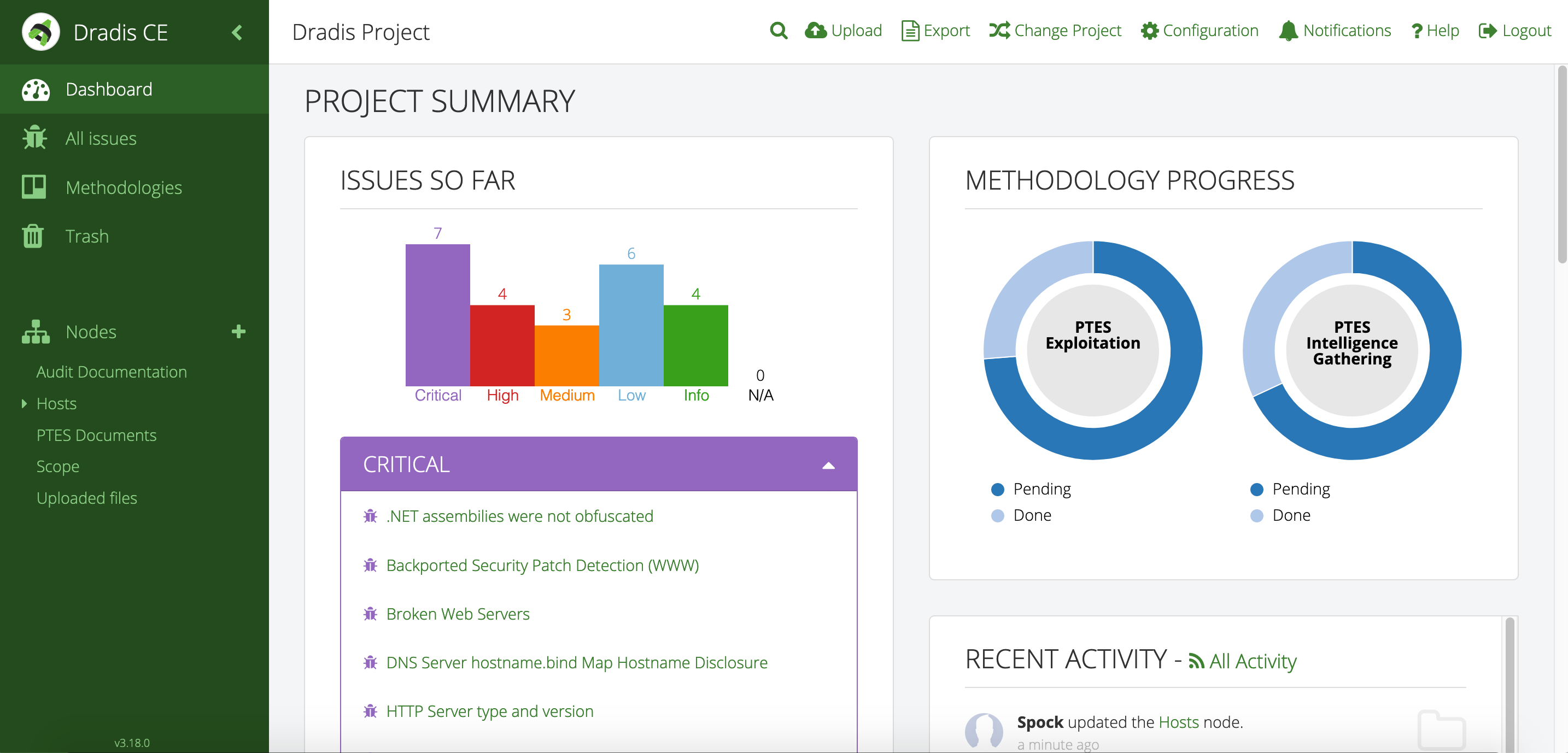Toggle the sidebar collapse arrow

click(237, 31)
